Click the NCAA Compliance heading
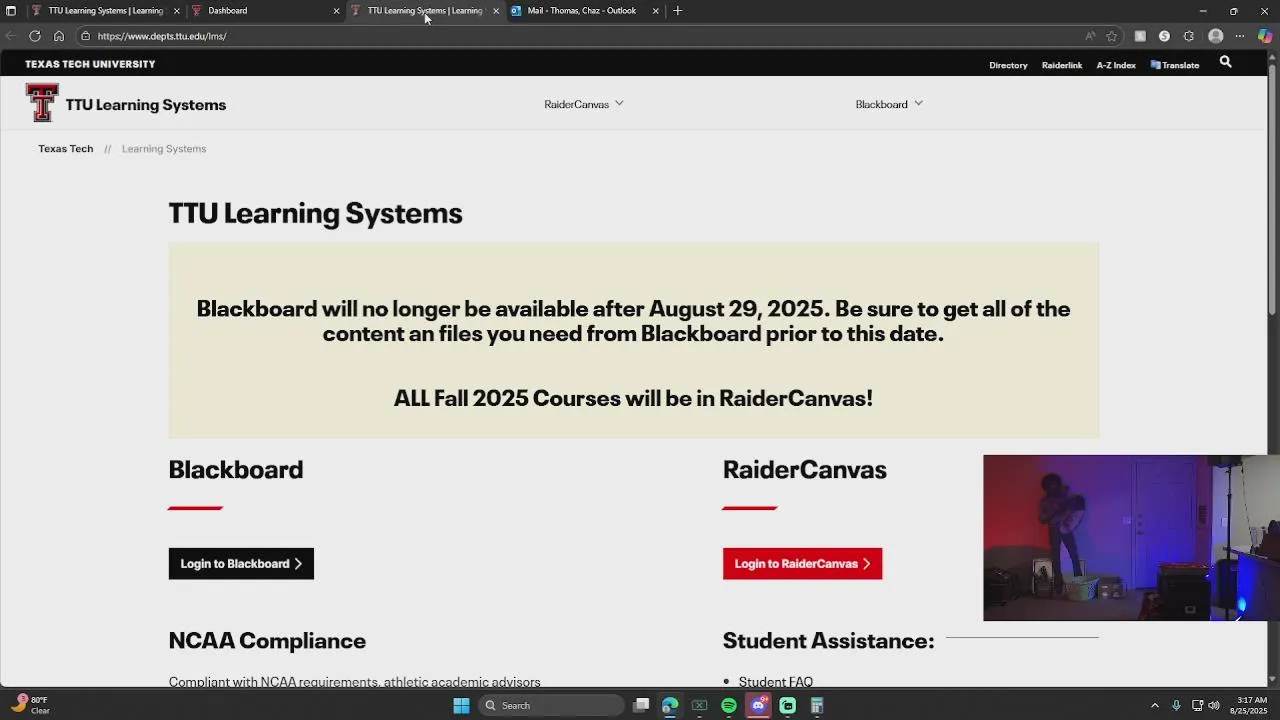The width and height of the screenshot is (1280, 720). [x=267, y=640]
